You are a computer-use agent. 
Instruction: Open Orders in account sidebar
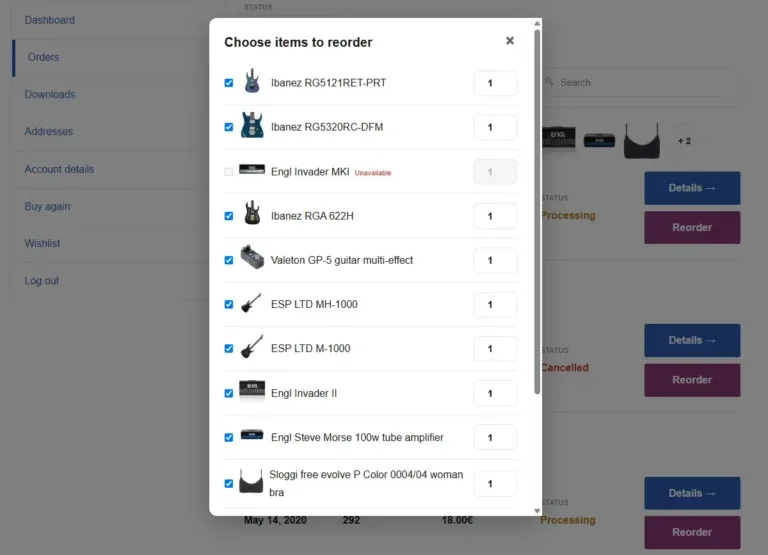point(44,57)
